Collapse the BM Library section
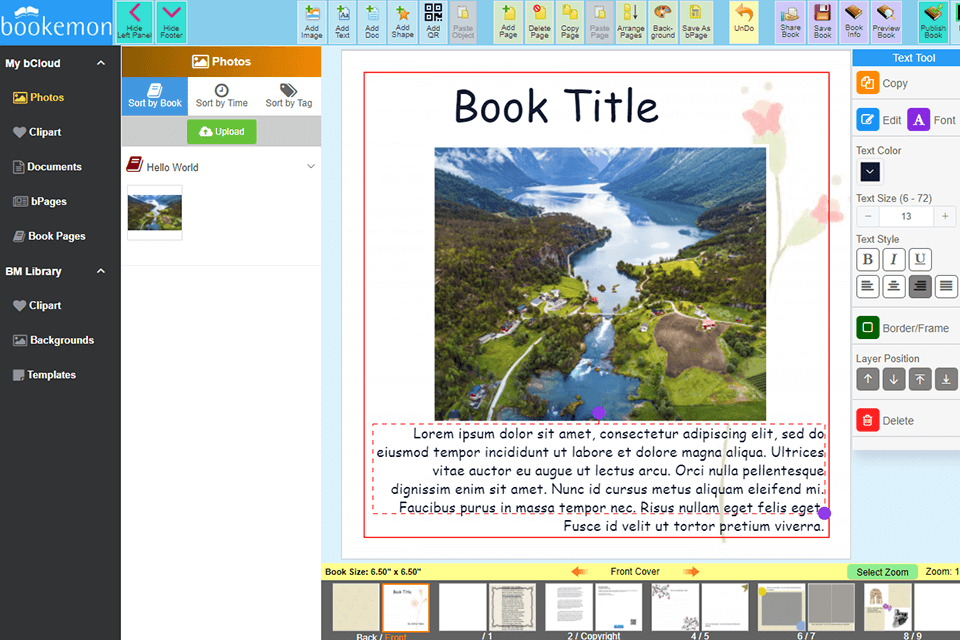The width and height of the screenshot is (960, 640). [101, 271]
